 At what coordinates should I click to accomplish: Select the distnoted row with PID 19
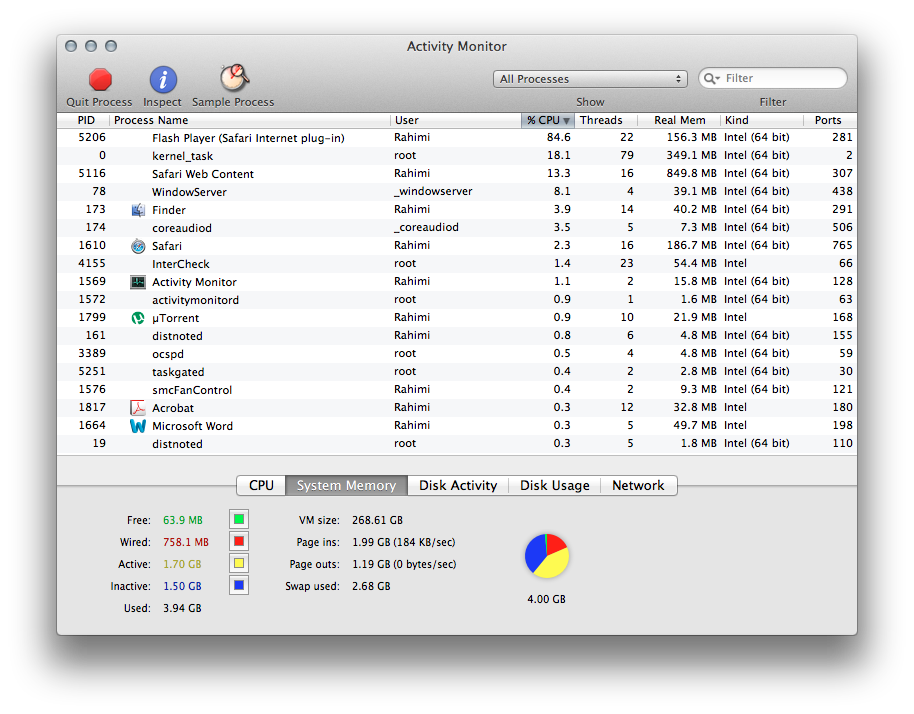(457, 444)
